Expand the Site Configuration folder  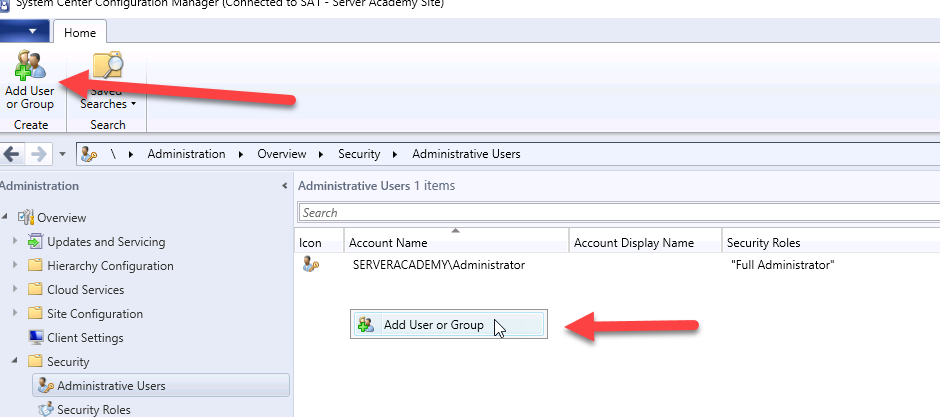[16, 313]
